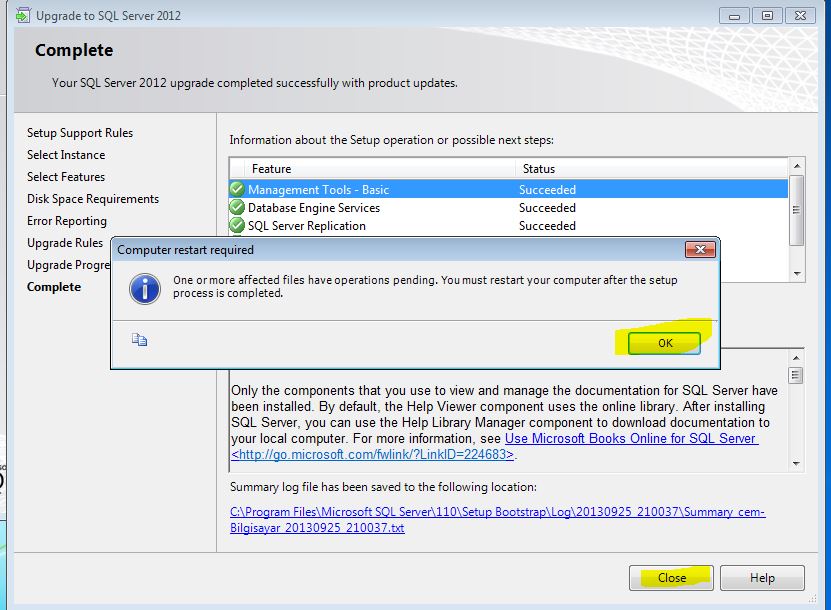Select Disk Space Requirements step in sidebar
Screen dimensions: 831x610
coord(93,199)
